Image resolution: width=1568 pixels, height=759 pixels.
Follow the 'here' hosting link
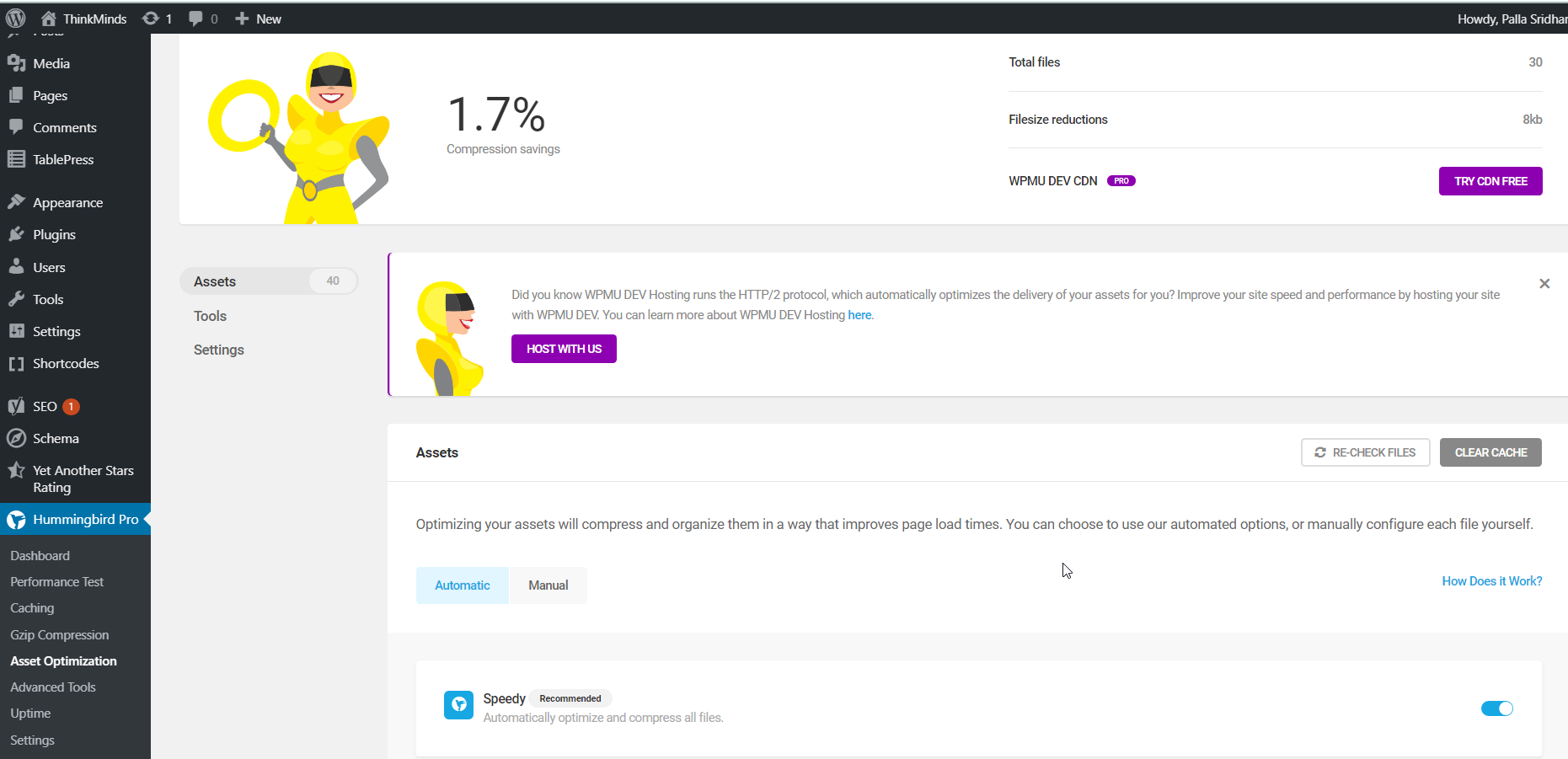tap(859, 315)
